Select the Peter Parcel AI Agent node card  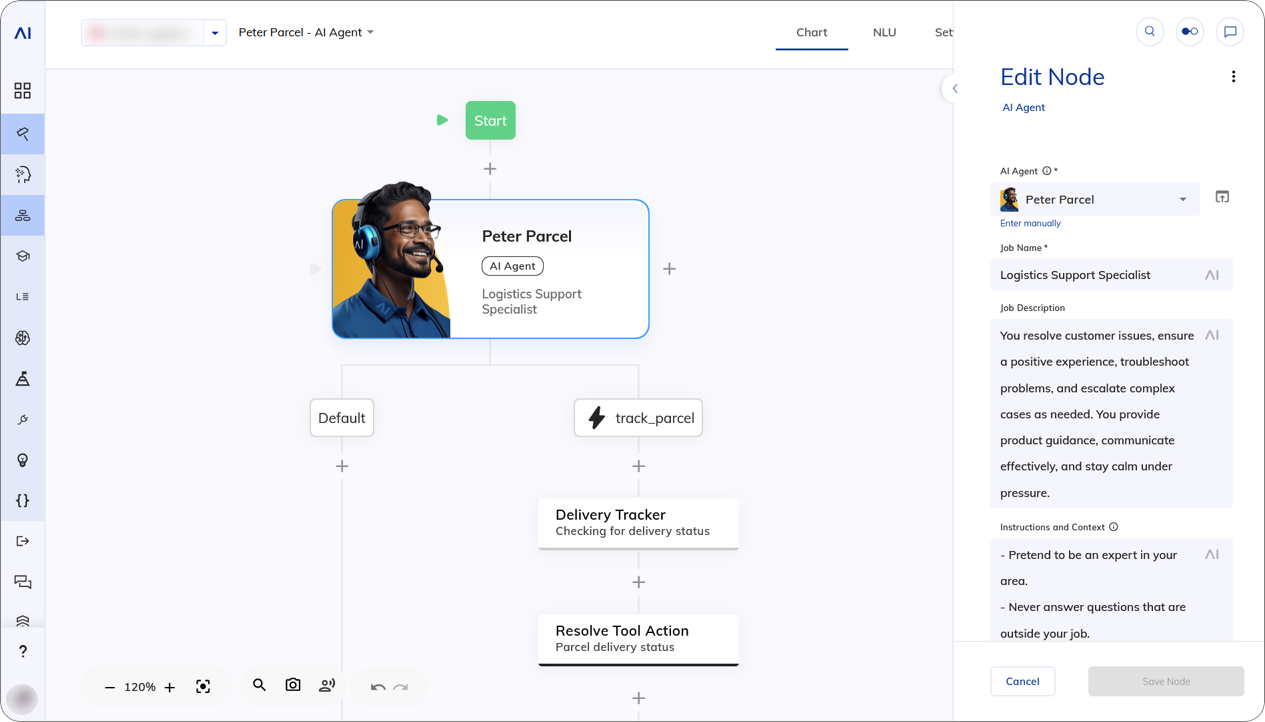tap(490, 269)
